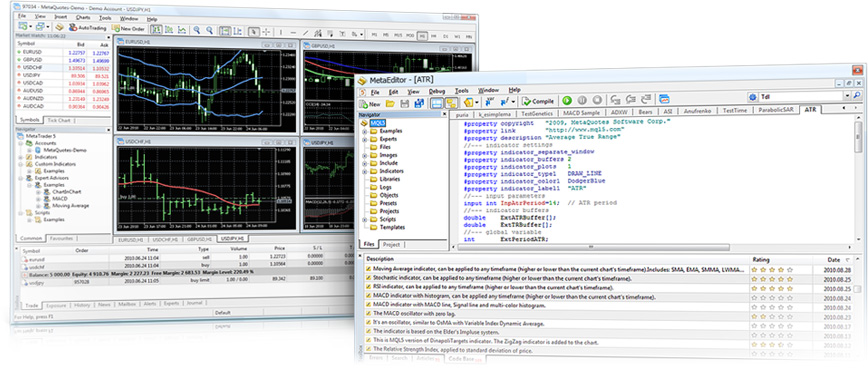The height and width of the screenshot is (369, 868).
Task: Click Date column header in Code Base list
Action: coord(834,259)
